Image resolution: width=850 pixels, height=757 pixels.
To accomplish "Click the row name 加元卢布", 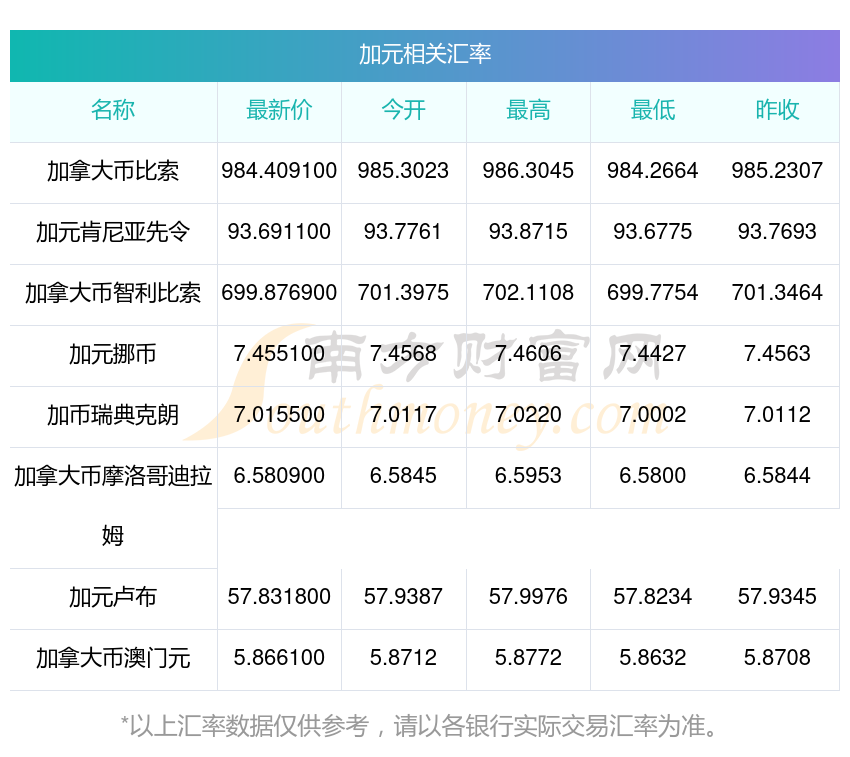I will [113, 597].
